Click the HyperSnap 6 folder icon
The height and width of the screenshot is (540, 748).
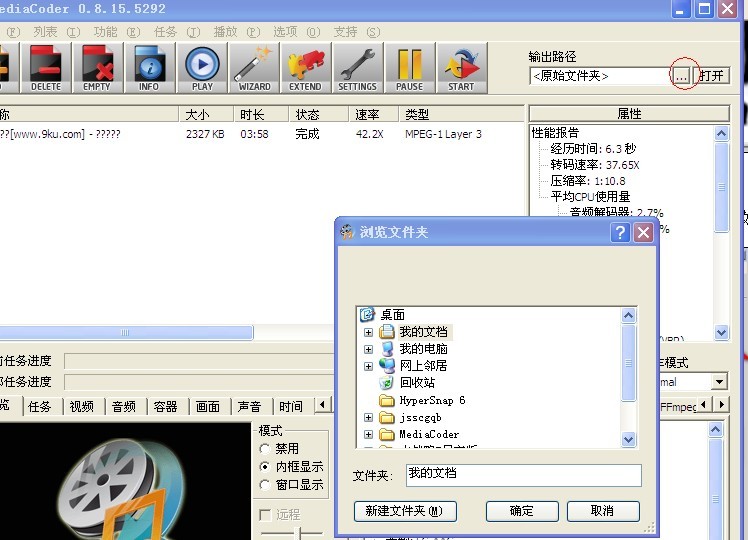coord(387,400)
